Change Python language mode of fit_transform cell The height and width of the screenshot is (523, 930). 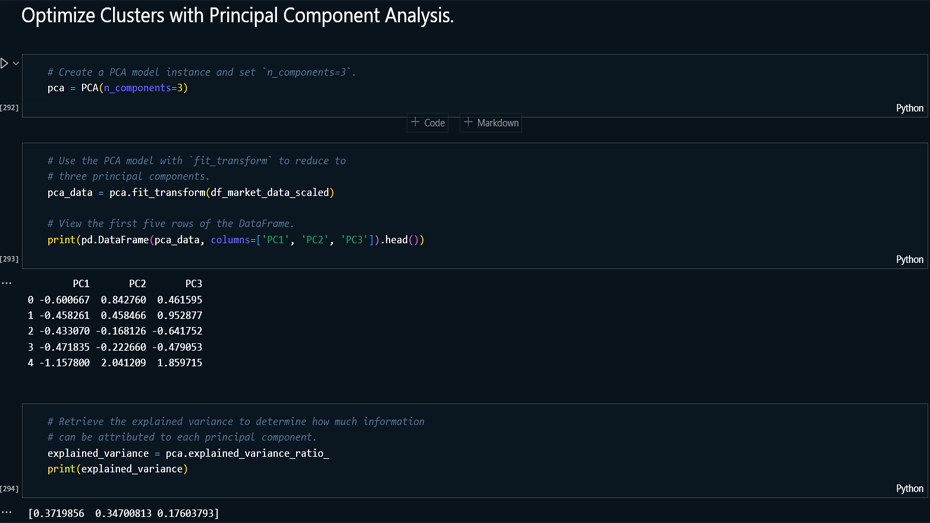point(909,259)
